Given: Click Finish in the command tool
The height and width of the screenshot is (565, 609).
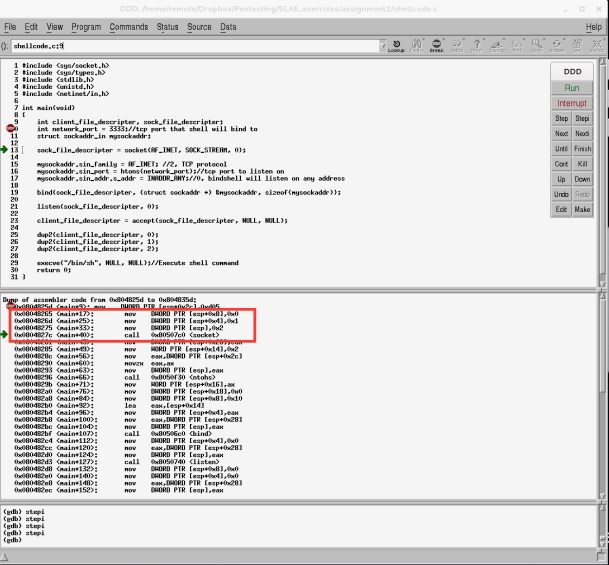Looking at the screenshot, I should tap(582, 148).
